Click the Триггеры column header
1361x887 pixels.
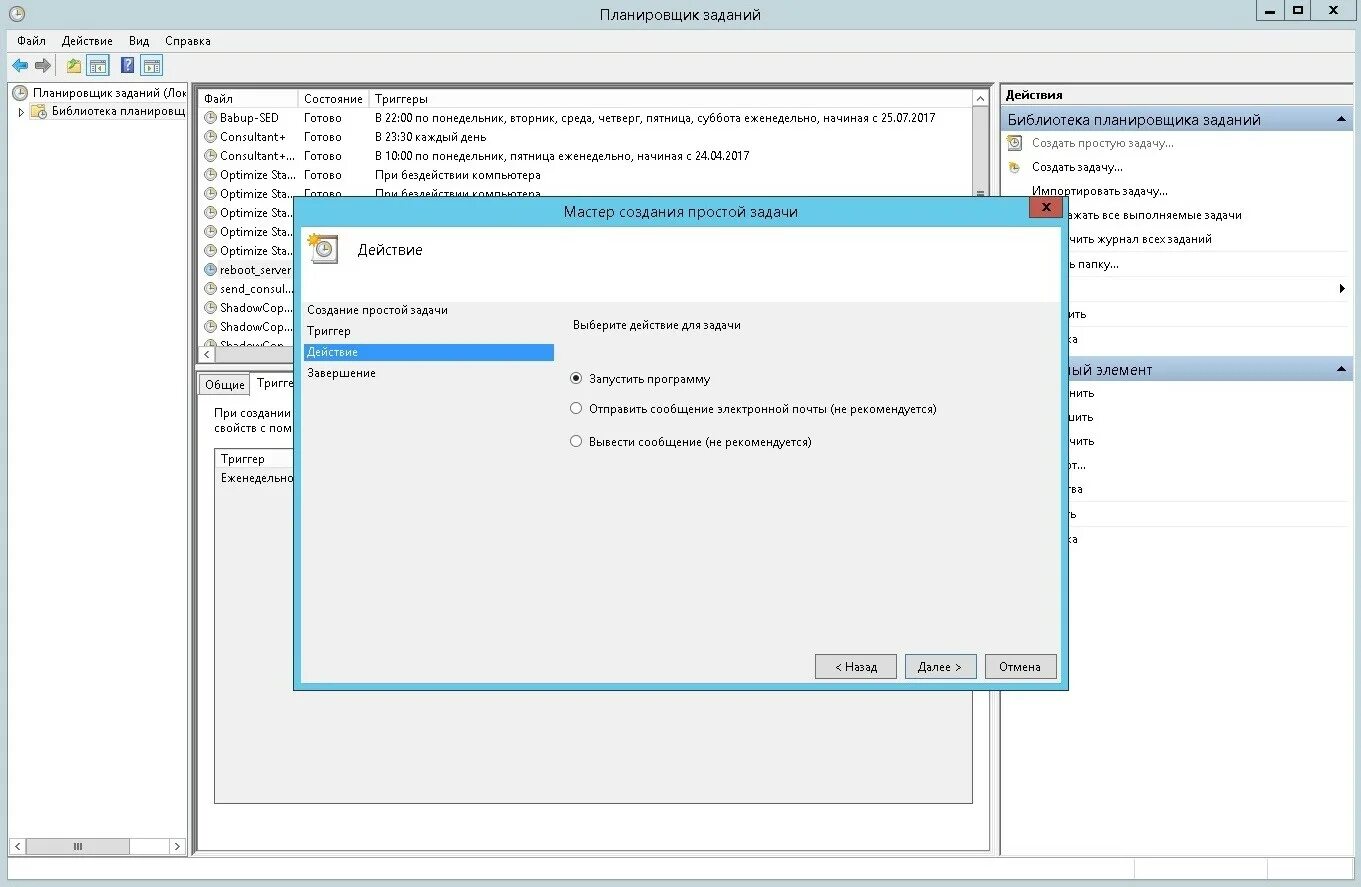pos(670,99)
